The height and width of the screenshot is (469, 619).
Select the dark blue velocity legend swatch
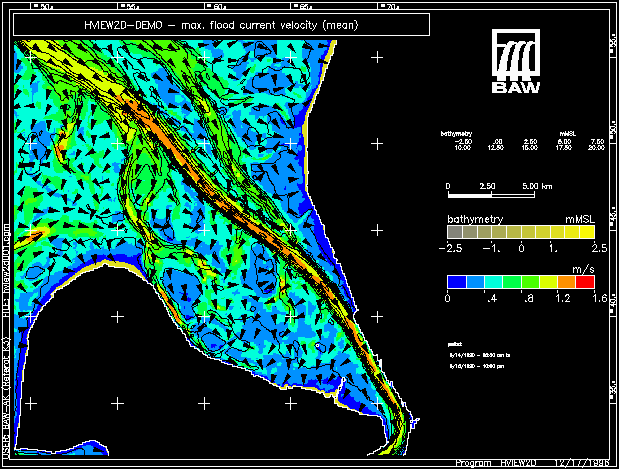[x=457, y=282]
